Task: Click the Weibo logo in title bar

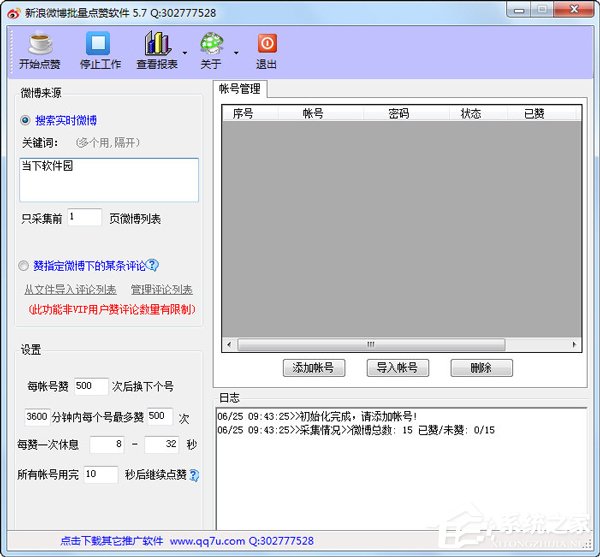Action: (x=13, y=13)
